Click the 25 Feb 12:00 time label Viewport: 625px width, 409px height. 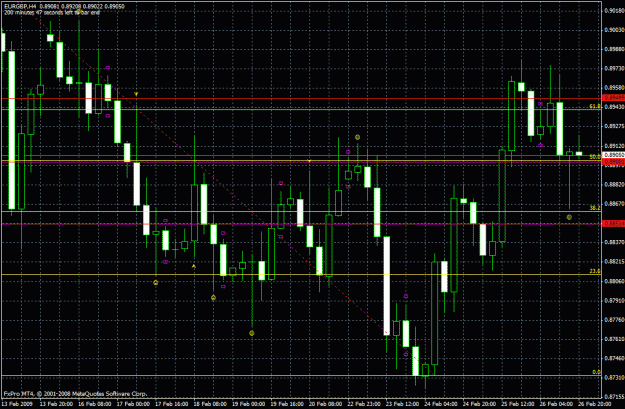tap(518, 404)
